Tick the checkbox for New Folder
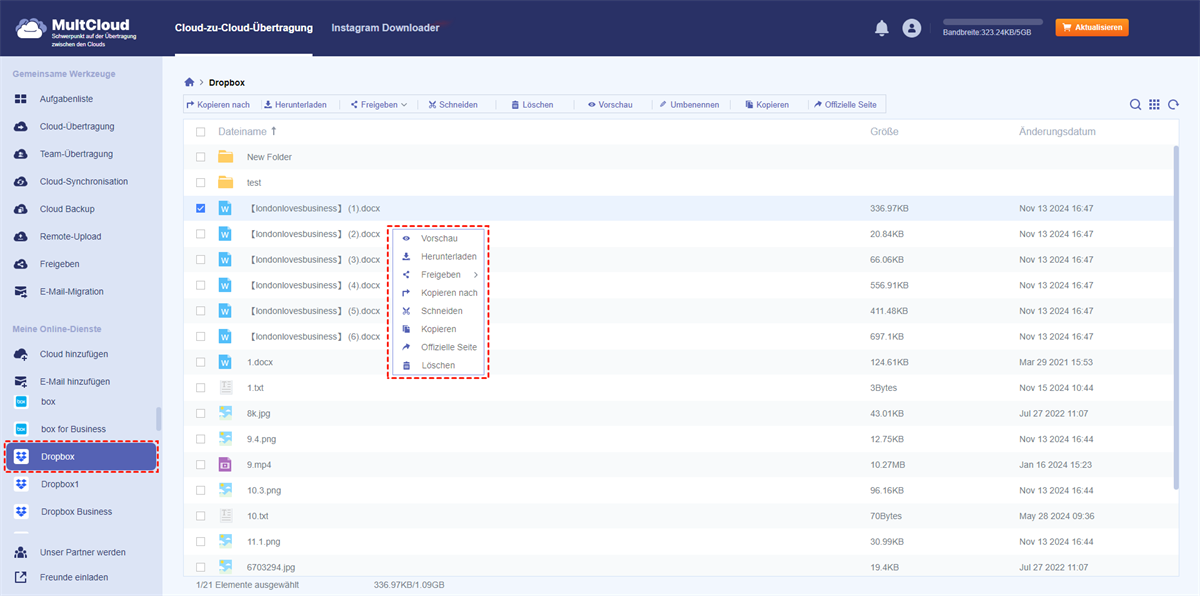The image size is (1200, 596). pyautogui.click(x=201, y=157)
